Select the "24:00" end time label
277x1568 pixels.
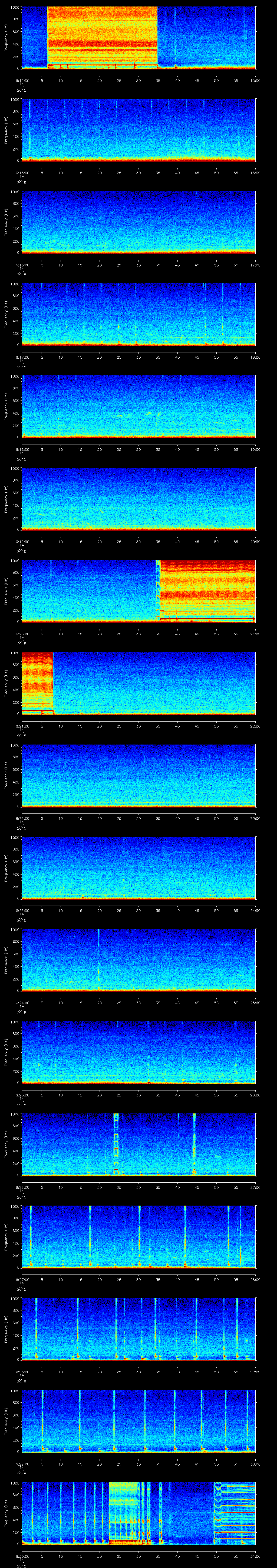255,910
